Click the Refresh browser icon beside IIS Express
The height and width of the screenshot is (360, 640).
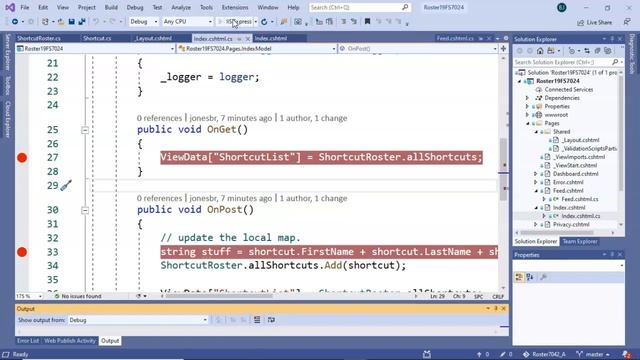click(x=264, y=22)
